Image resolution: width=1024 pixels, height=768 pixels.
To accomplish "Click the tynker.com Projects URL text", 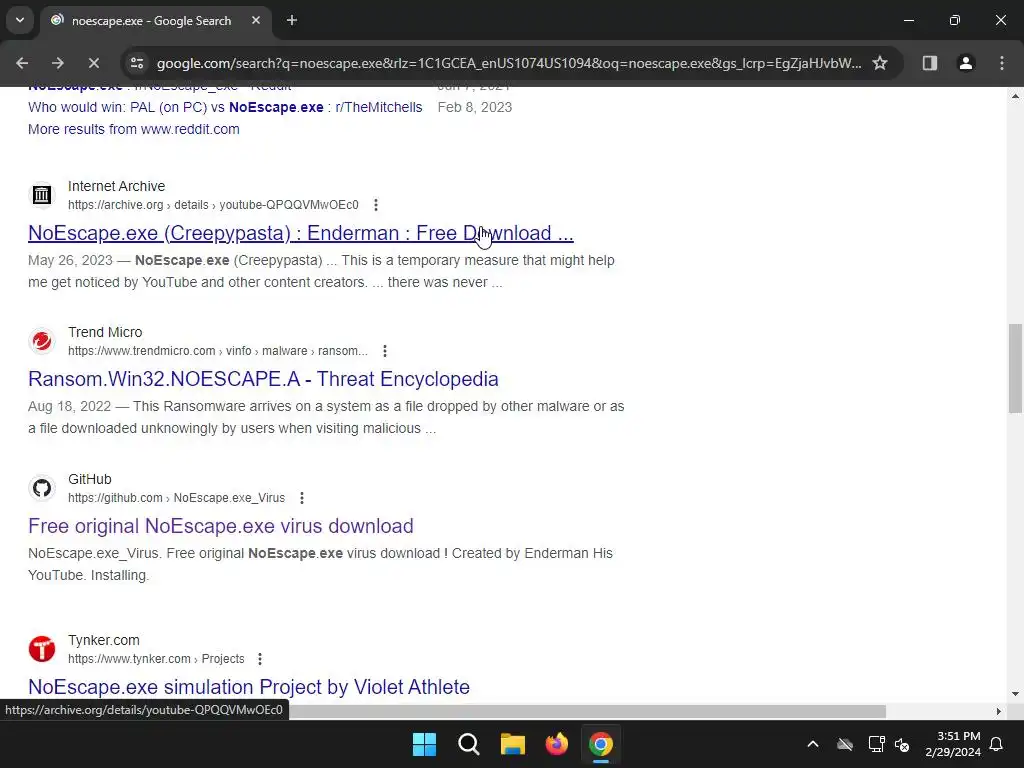I will pyautogui.click(x=156, y=659).
